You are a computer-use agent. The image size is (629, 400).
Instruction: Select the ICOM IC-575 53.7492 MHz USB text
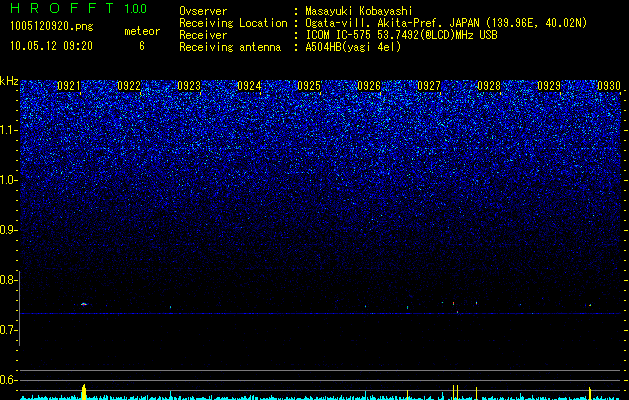pyautogui.click(x=401, y=35)
